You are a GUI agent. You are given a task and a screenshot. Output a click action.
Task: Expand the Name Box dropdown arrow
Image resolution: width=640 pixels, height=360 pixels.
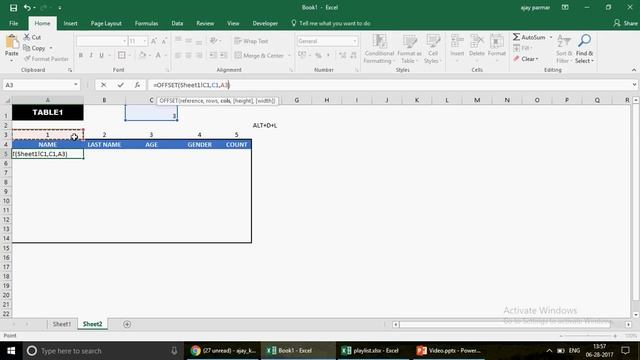(76, 85)
